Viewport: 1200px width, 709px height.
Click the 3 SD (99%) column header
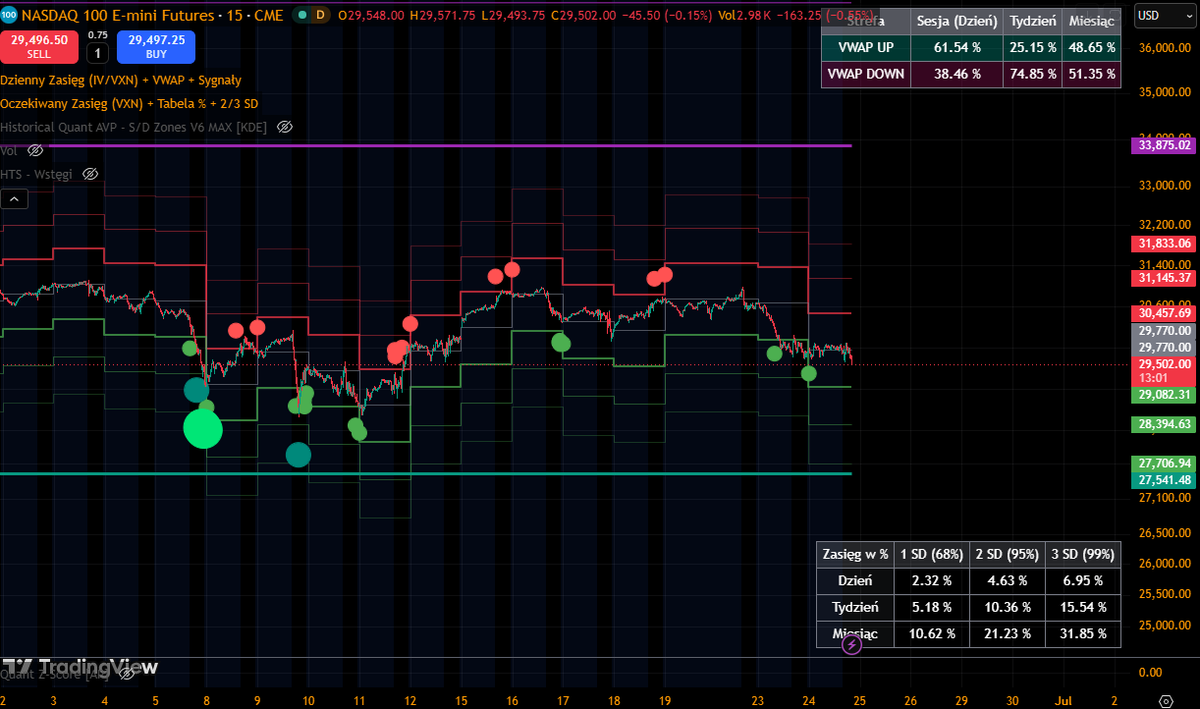(x=1083, y=553)
